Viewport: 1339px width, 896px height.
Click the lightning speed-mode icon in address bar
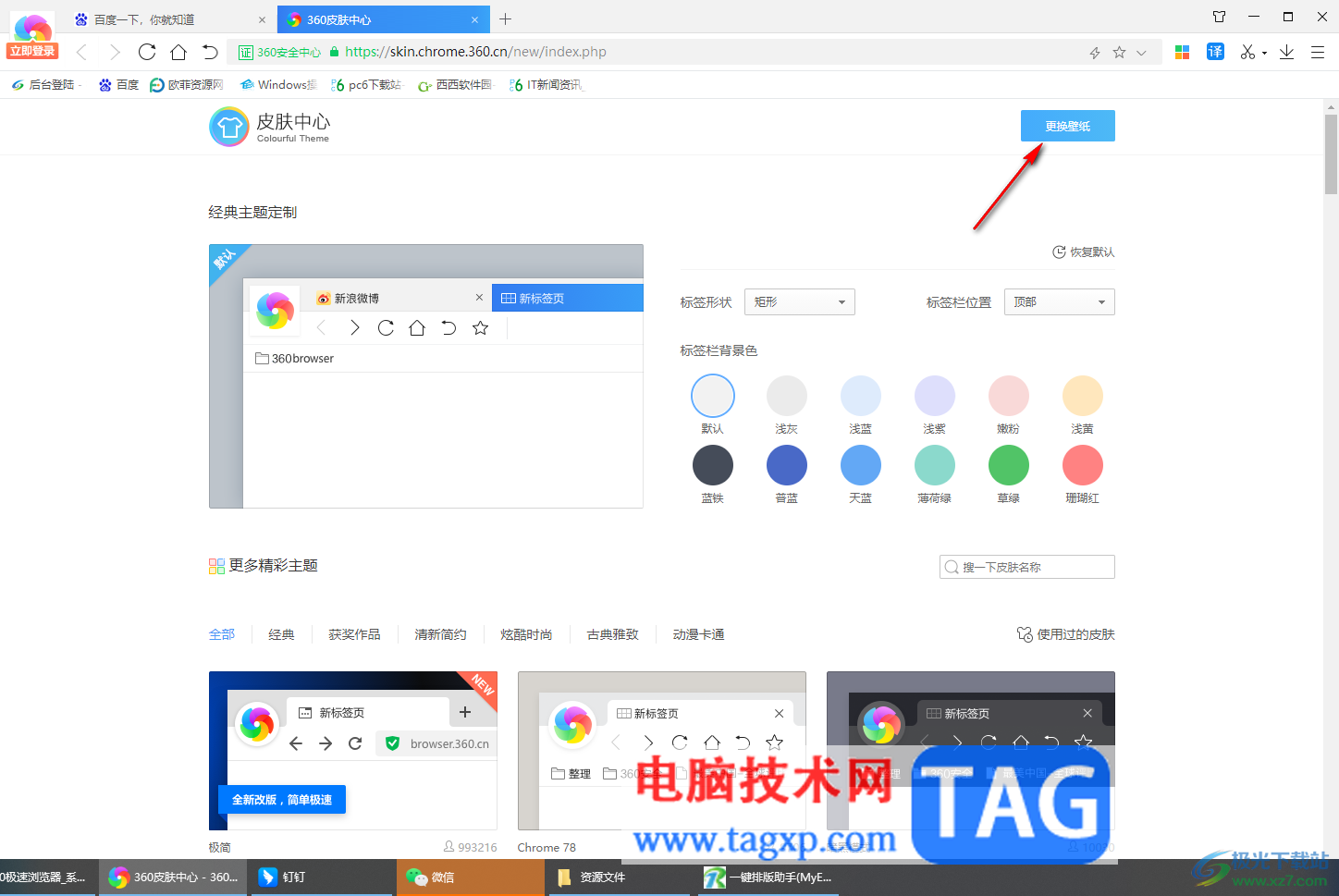(1095, 53)
